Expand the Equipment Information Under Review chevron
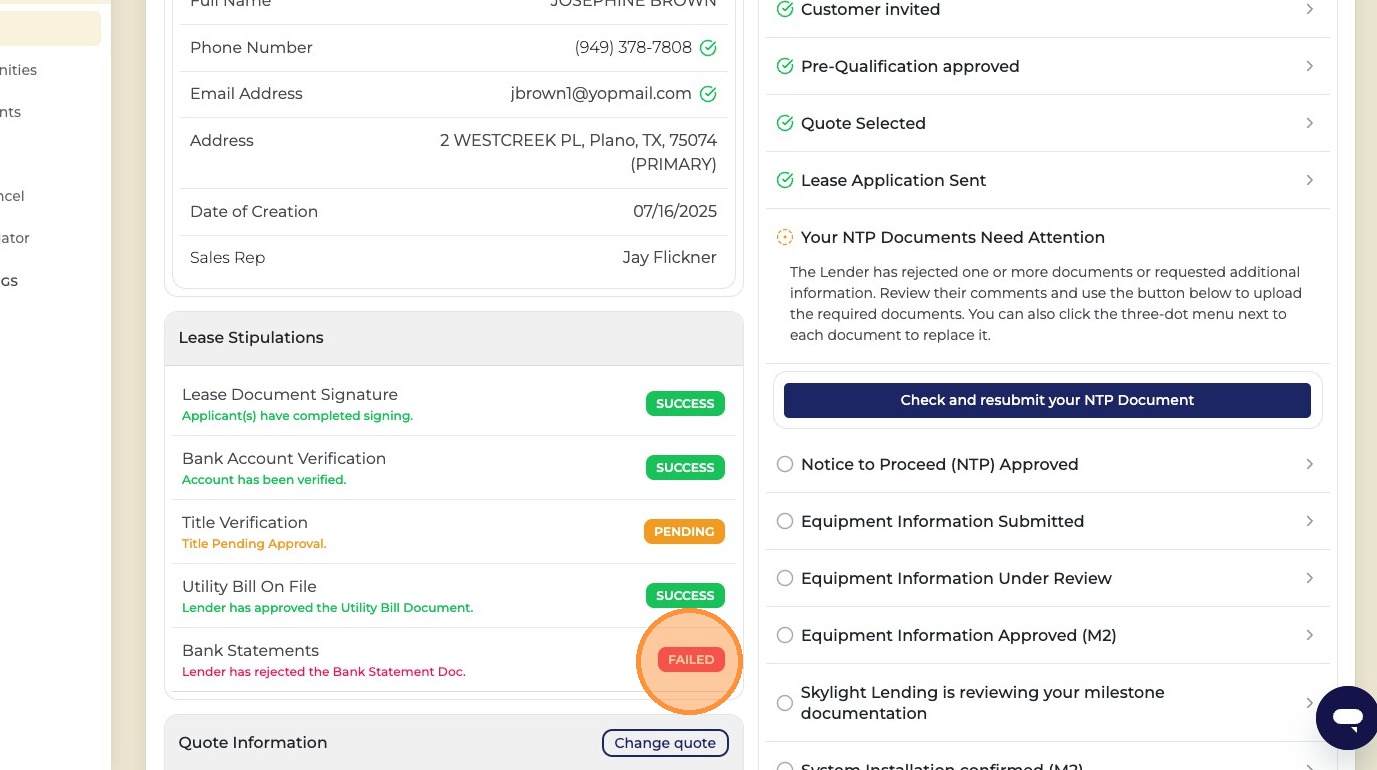Viewport: 1377px width, 770px height. click(x=1310, y=578)
